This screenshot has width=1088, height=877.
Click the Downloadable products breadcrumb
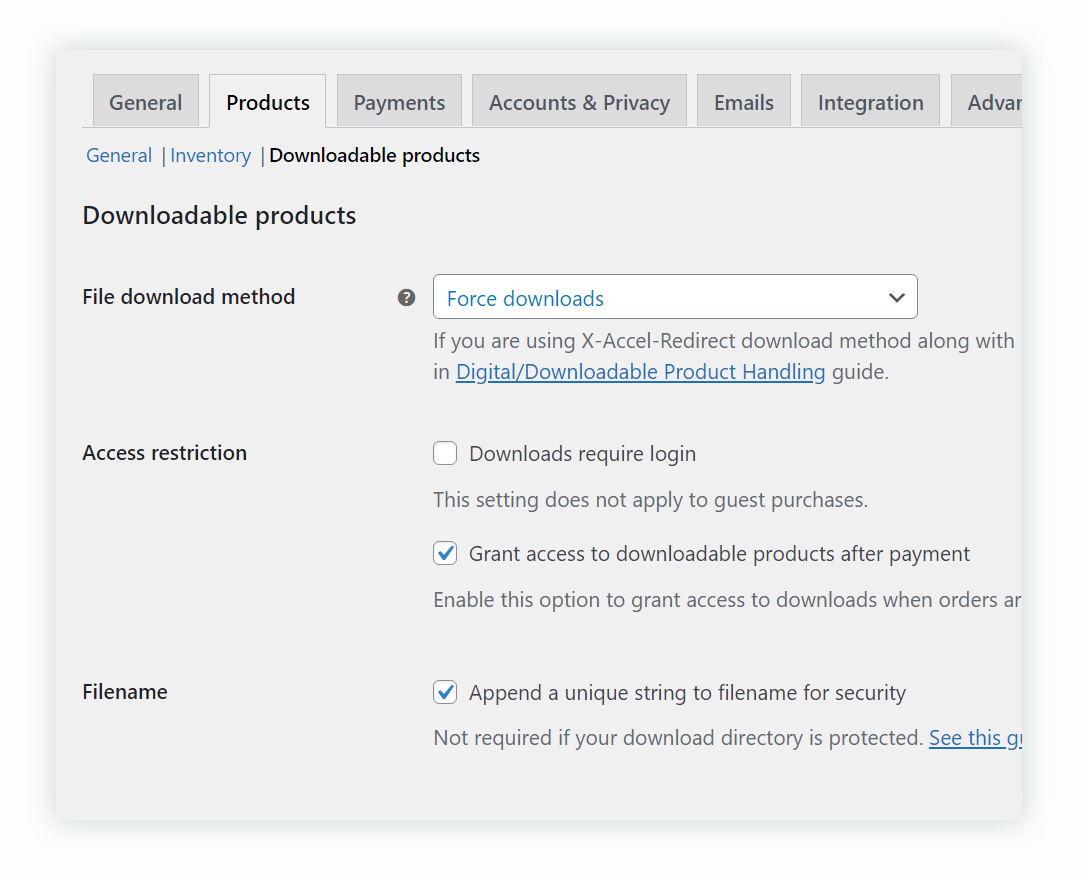pos(374,155)
